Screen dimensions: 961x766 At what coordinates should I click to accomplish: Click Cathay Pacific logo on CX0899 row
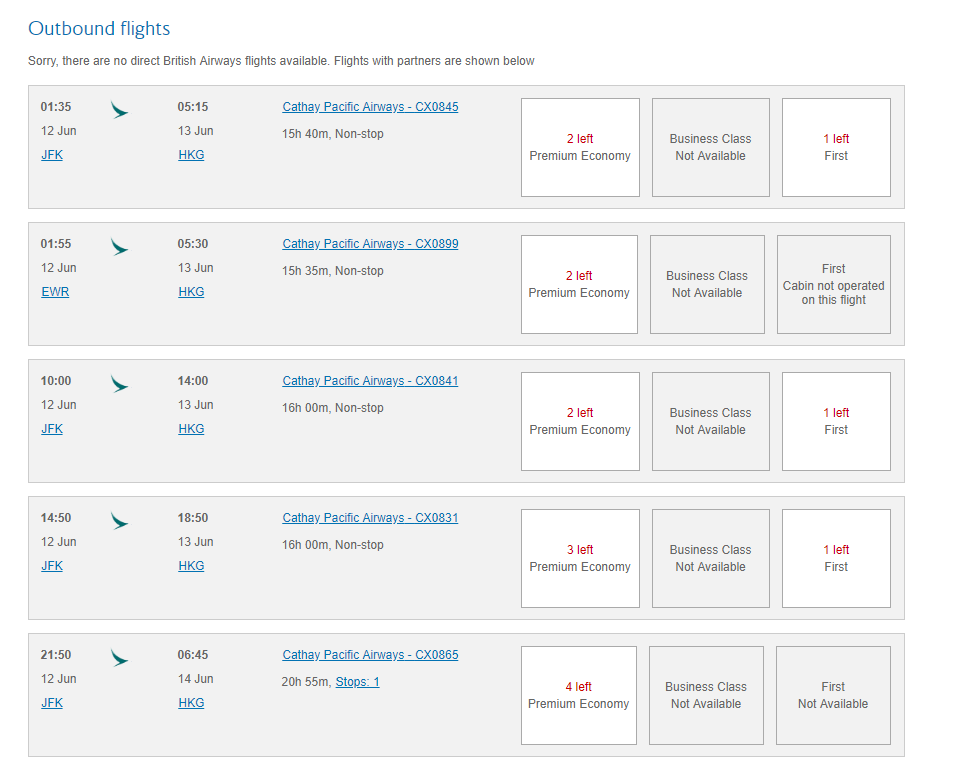[119, 248]
